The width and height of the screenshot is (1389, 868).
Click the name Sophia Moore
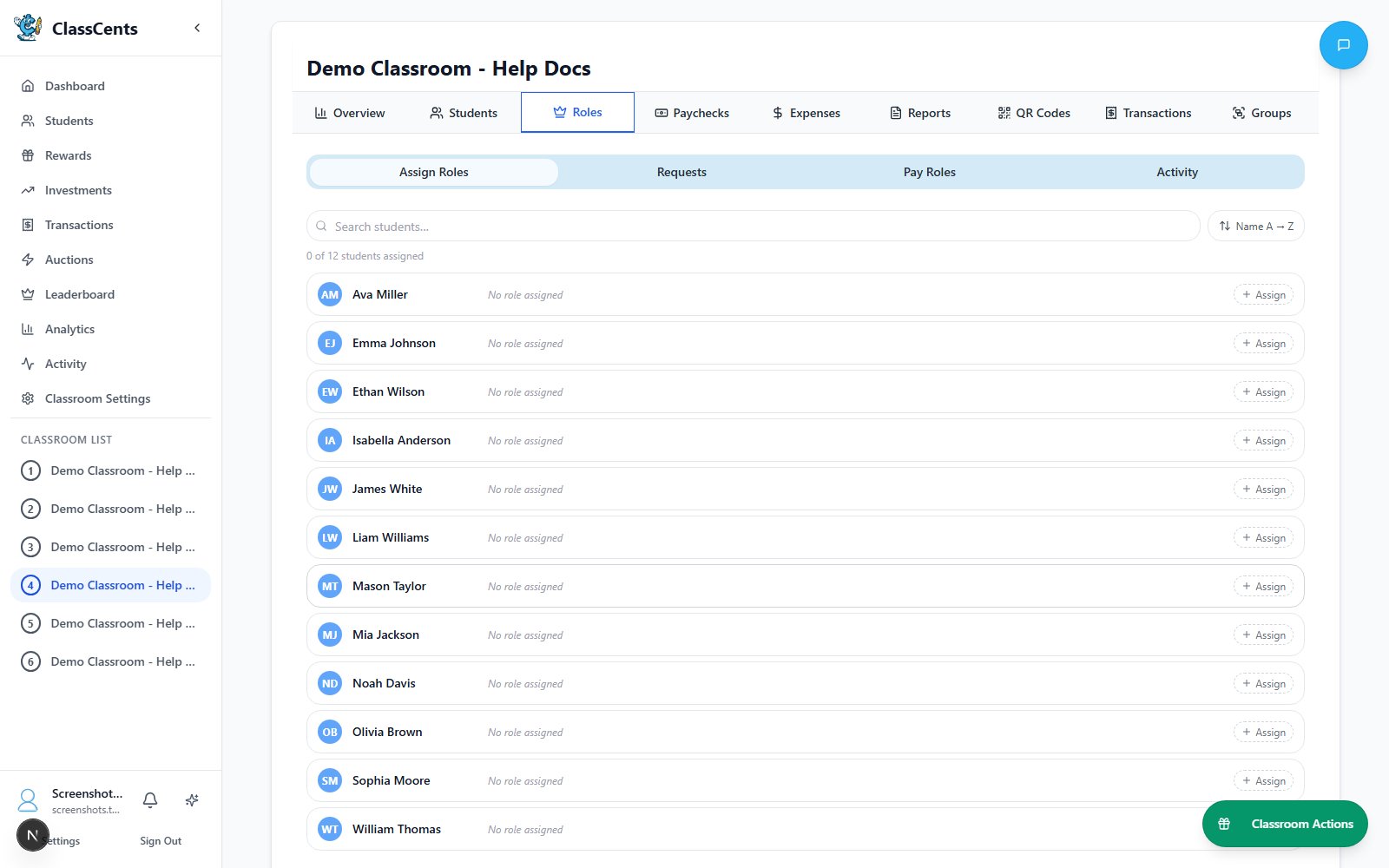[392, 780]
